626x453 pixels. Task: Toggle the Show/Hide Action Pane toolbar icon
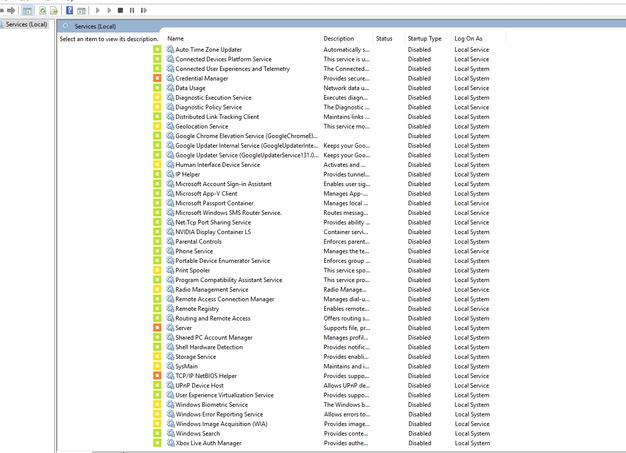[81, 10]
